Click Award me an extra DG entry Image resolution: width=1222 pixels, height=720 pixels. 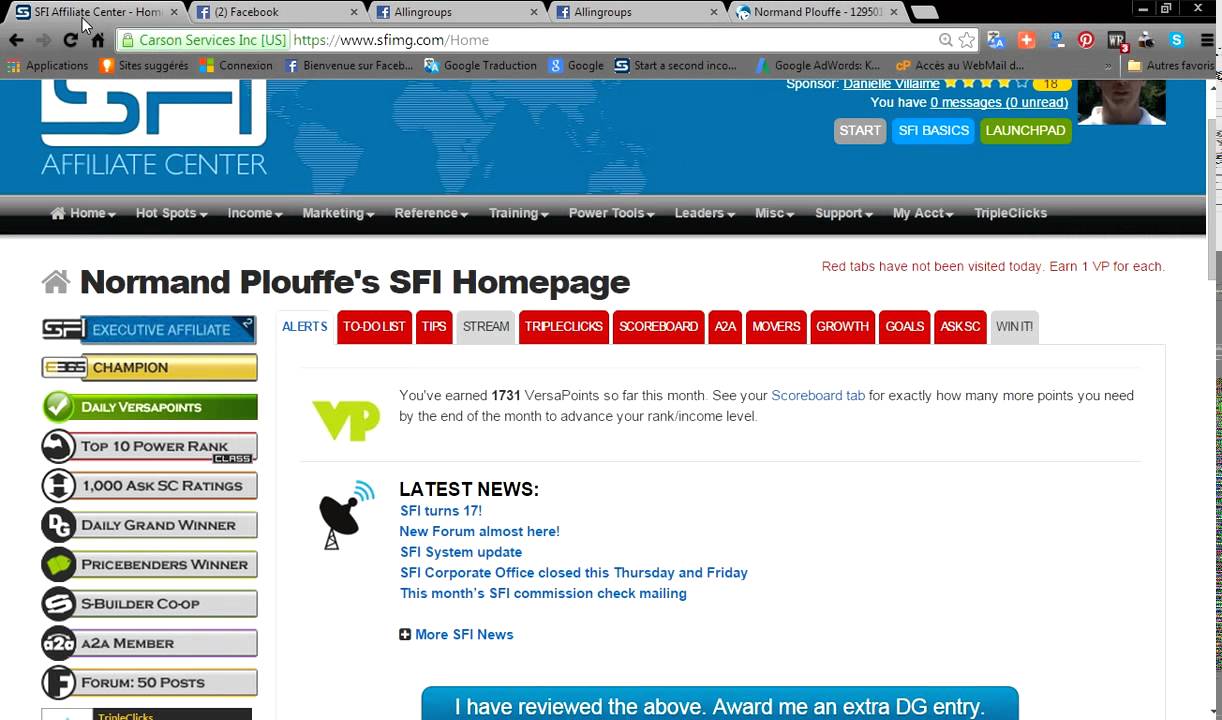coord(720,705)
